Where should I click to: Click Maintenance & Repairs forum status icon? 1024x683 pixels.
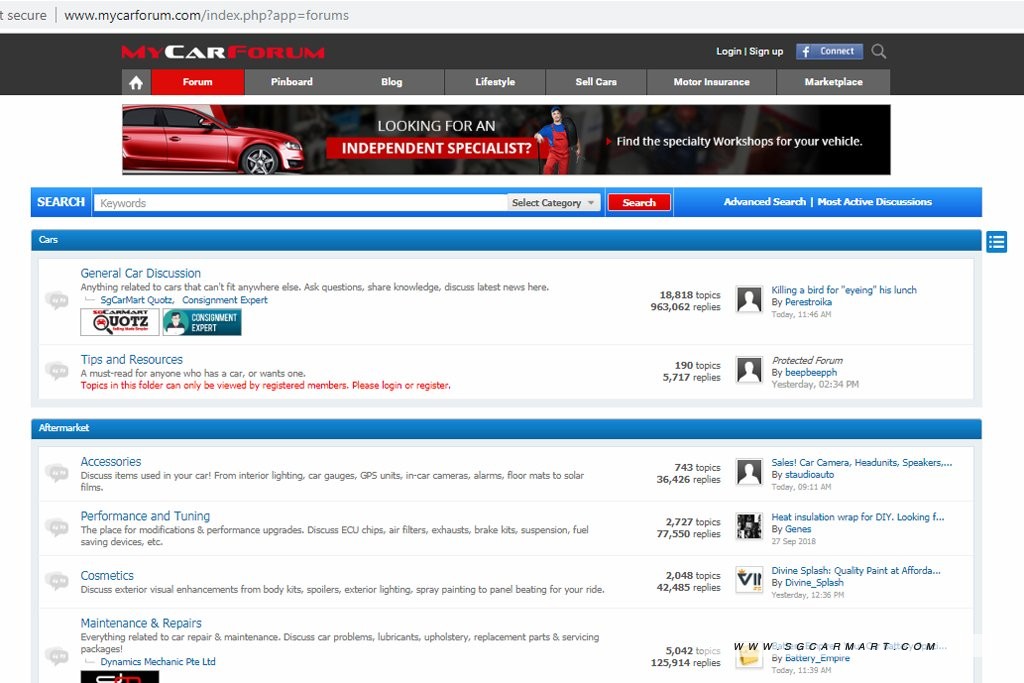pyautogui.click(x=57, y=656)
